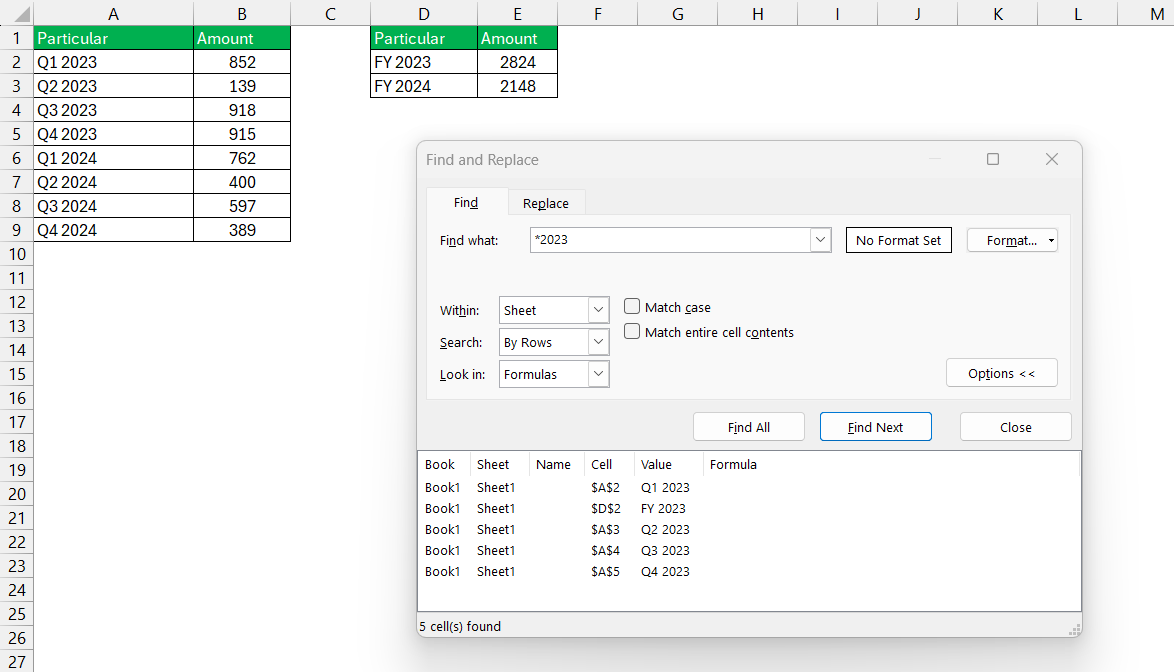Collapse options with Options << button

1002,373
